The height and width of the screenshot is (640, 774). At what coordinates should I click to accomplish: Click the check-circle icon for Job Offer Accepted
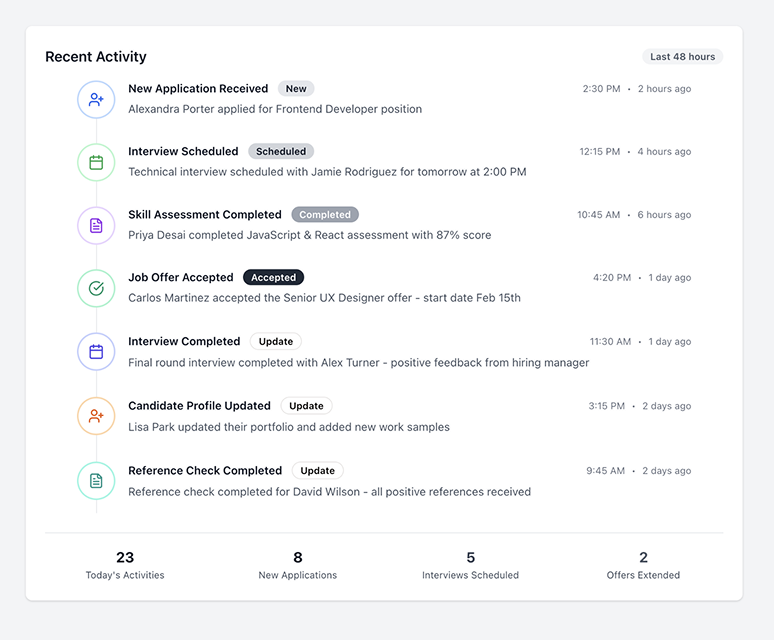pyautogui.click(x=96, y=288)
